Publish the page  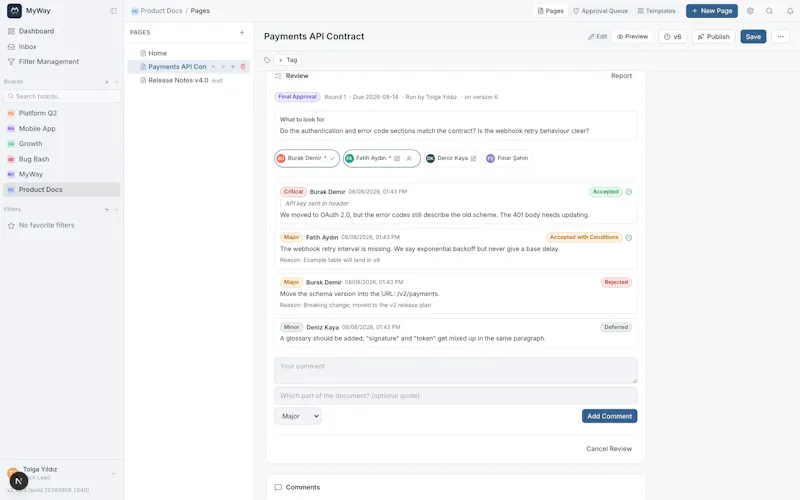(714, 37)
